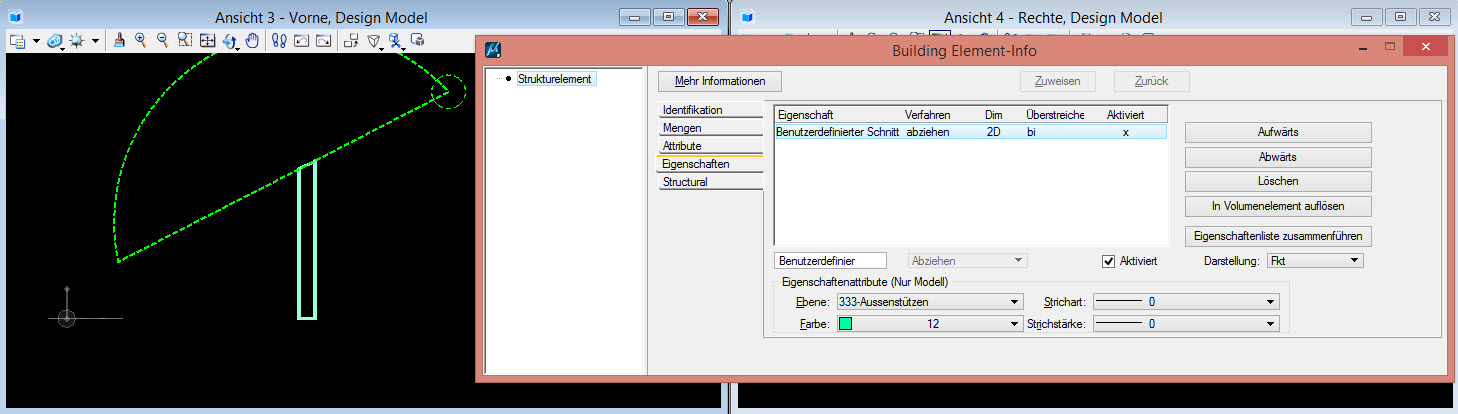This screenshot has width=1458, height=414.
Task: Click the Ansicht 4 window cube icon
Action: tap(746, 17)
